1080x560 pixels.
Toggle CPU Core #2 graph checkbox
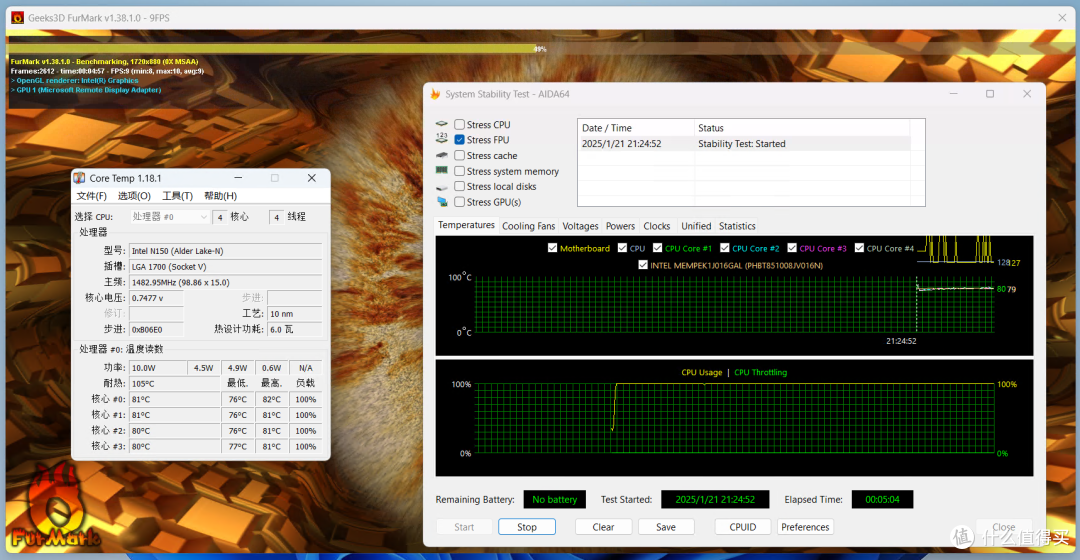click(x=725, y=248)
